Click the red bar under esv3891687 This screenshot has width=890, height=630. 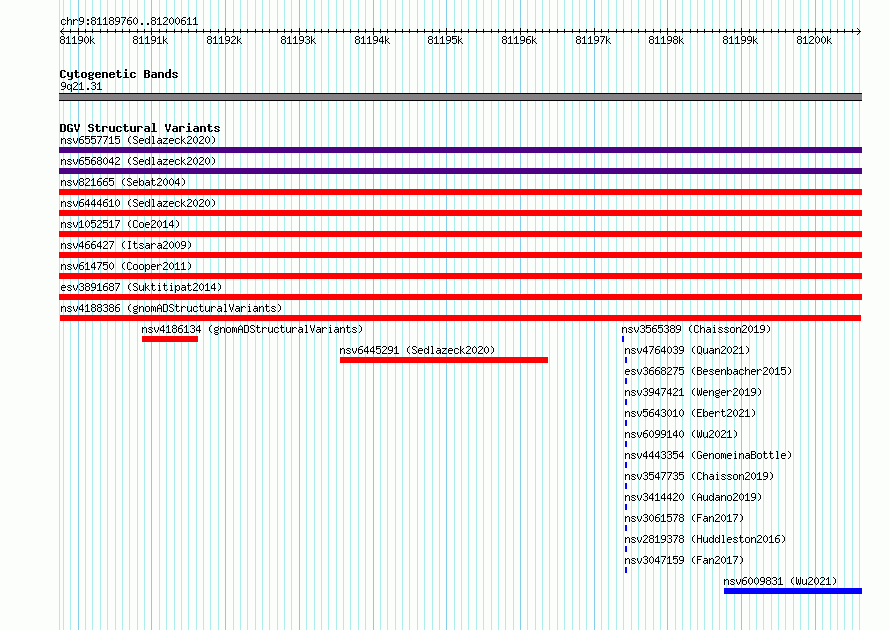[x=460, y=297]
